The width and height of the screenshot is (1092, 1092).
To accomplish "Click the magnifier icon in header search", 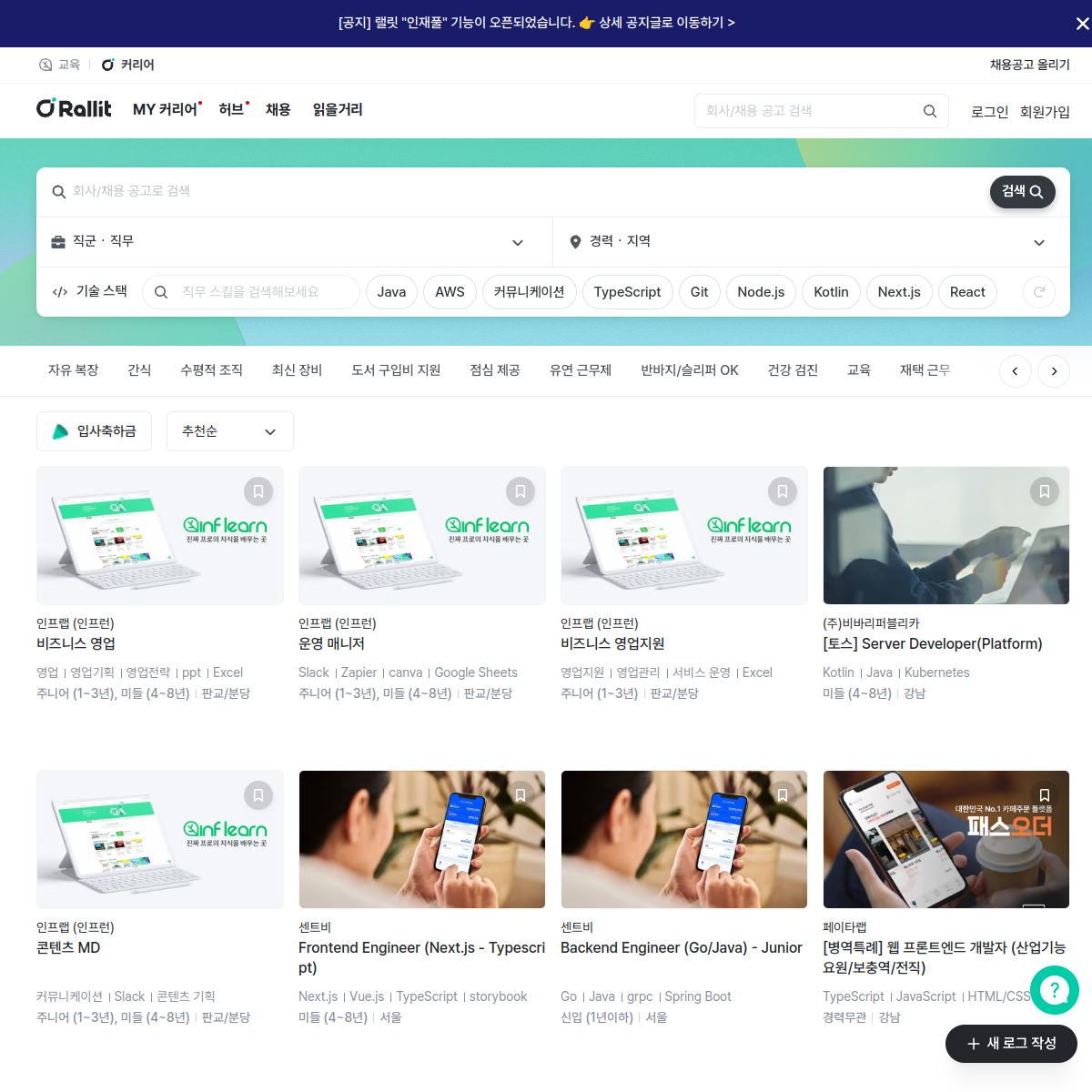I will tap(929, 111).
